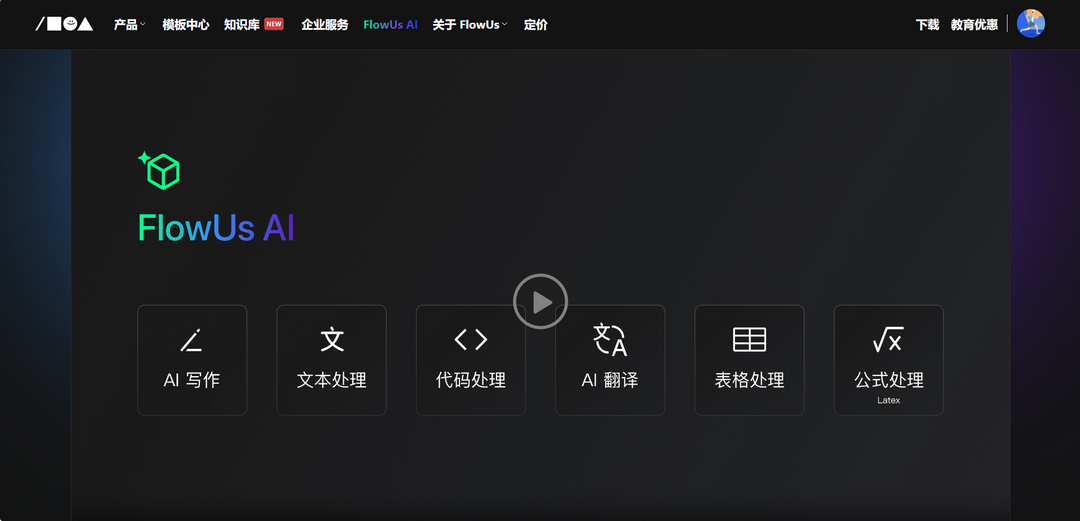1080x521 pixels.
Task: Open the 定价 pricing page
Action: coord(536,25)
